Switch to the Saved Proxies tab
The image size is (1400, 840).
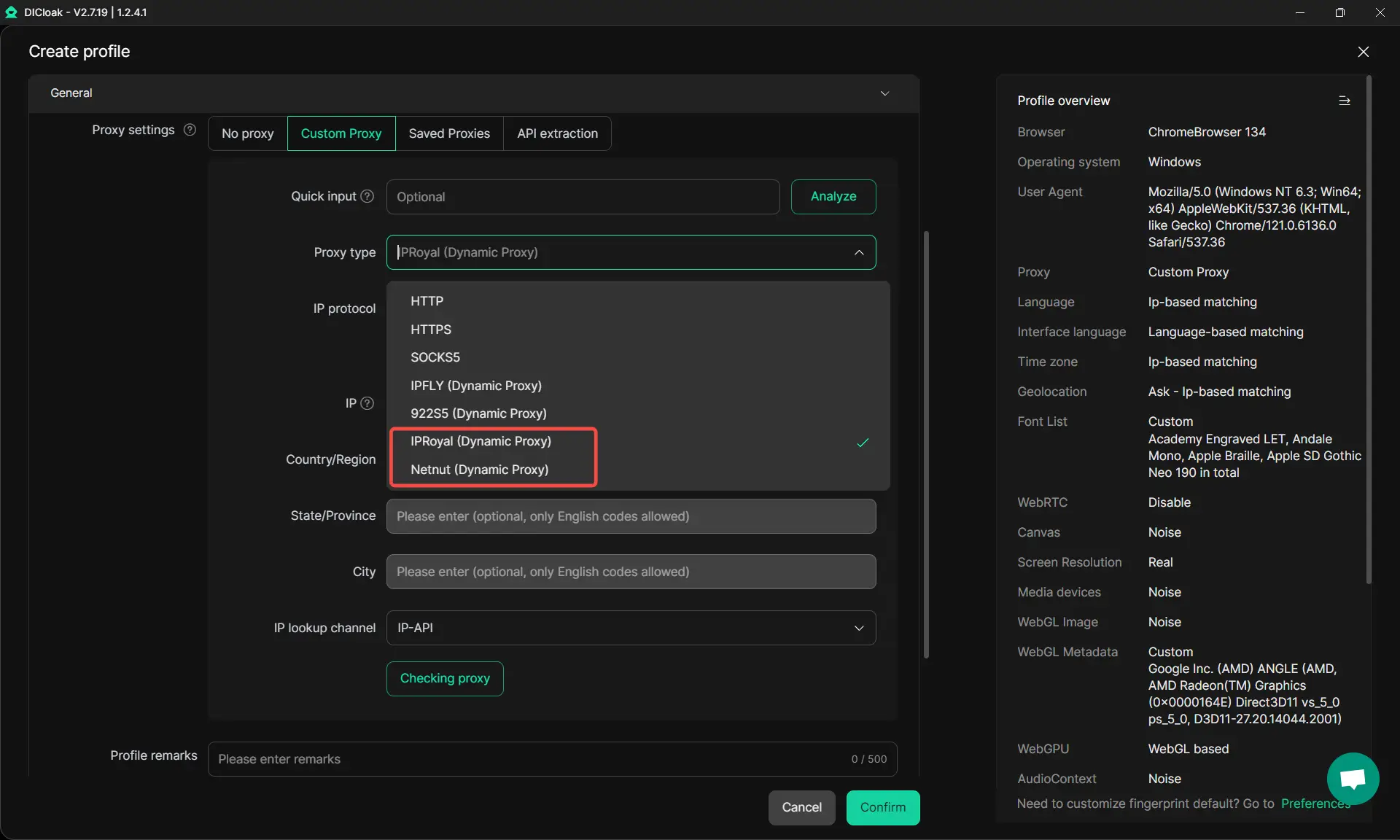point(449,133)
